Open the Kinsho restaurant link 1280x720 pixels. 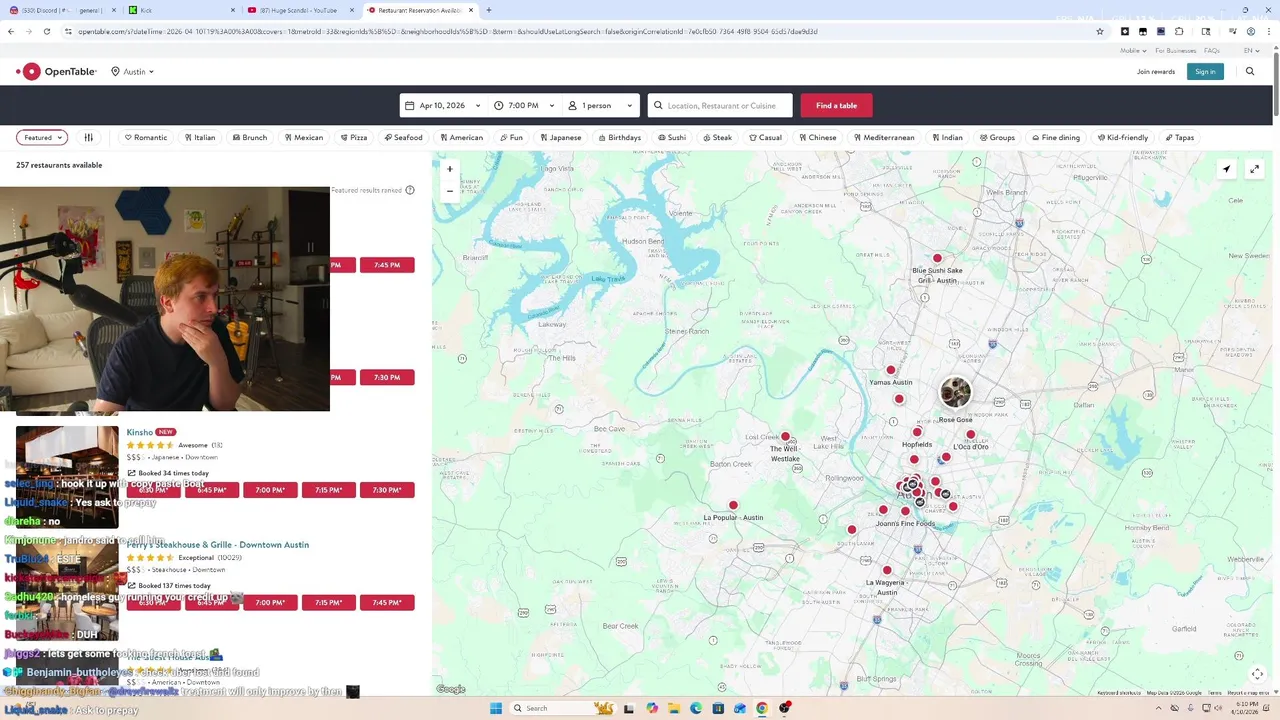[139, 432]
